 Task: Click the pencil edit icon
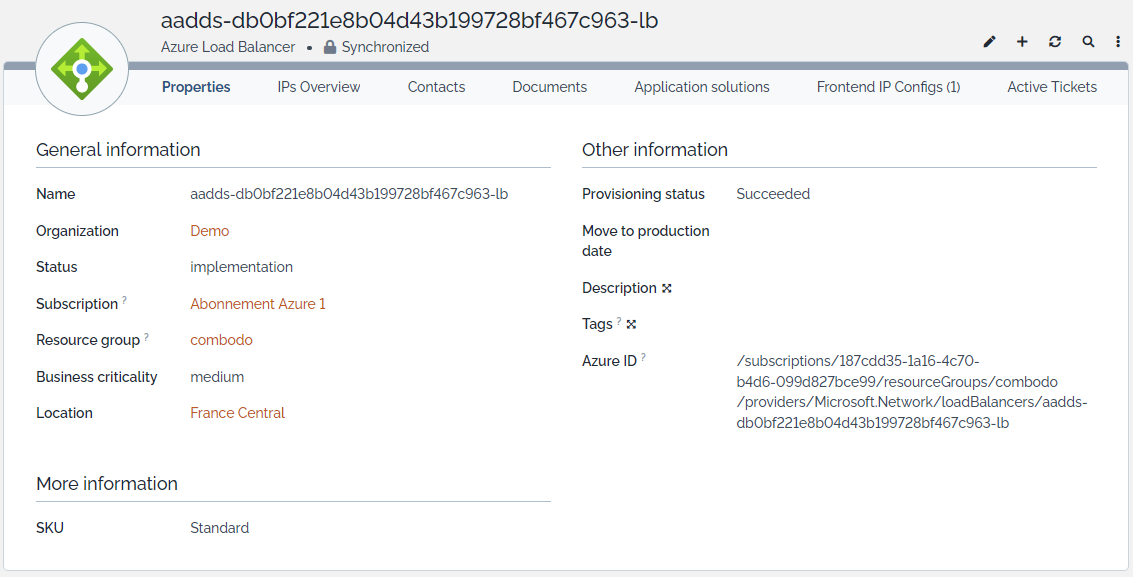[990, 42]
